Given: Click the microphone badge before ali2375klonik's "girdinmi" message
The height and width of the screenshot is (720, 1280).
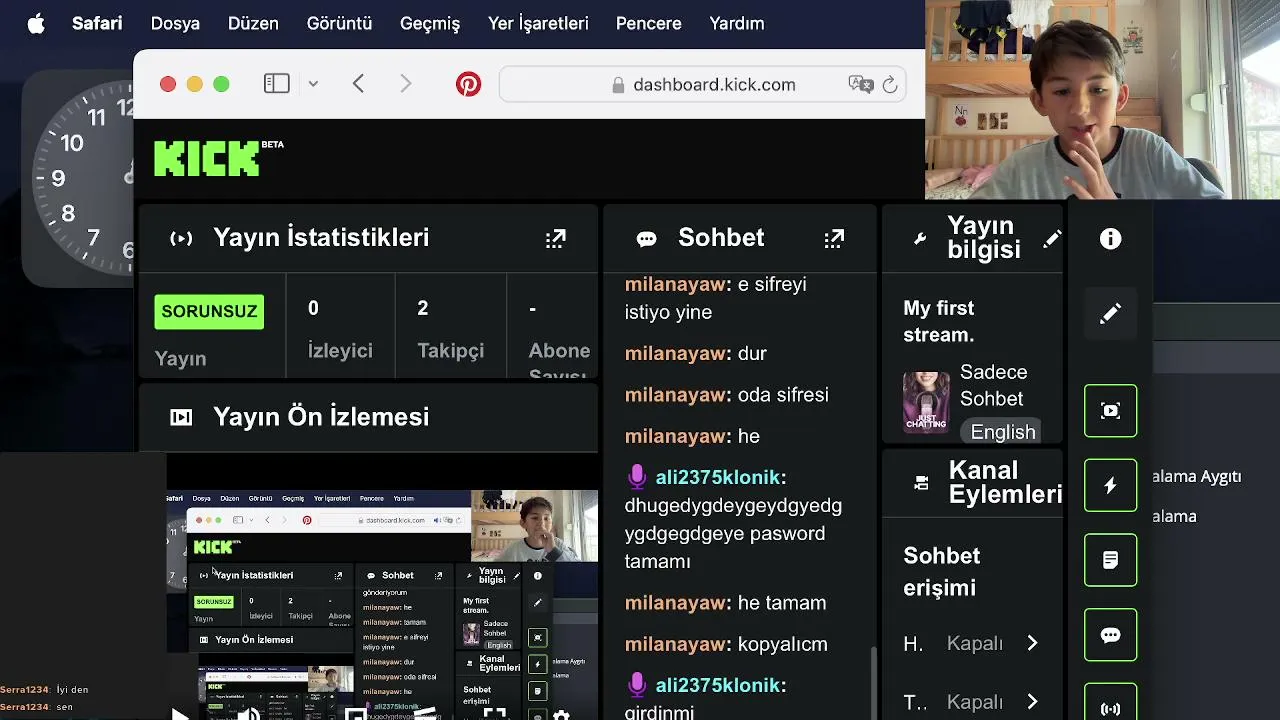Looking at the screenshot, I should [x=637, y=685].
